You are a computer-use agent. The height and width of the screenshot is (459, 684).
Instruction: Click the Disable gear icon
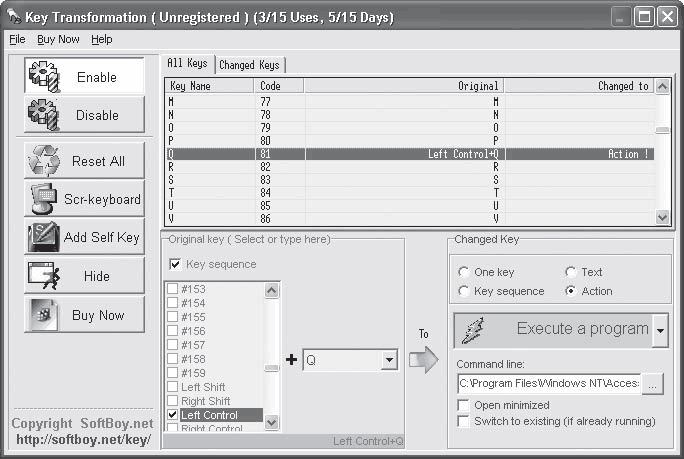click(44, 115)
